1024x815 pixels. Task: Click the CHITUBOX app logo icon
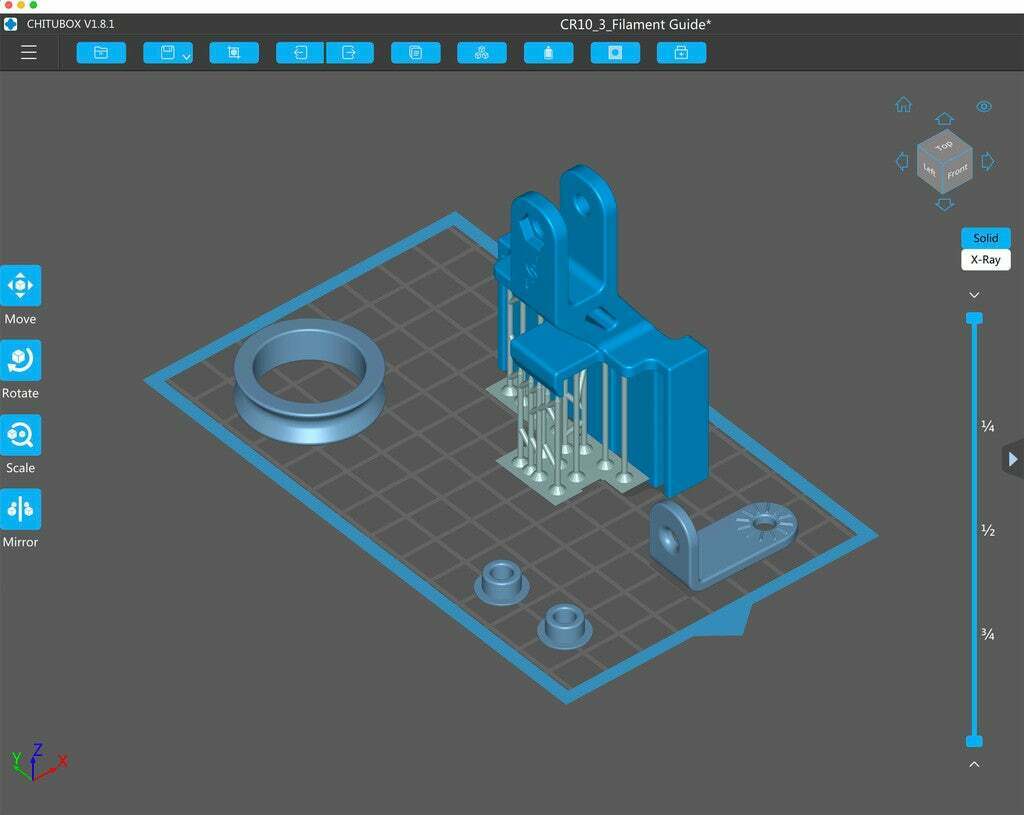(x=11, y=24)
